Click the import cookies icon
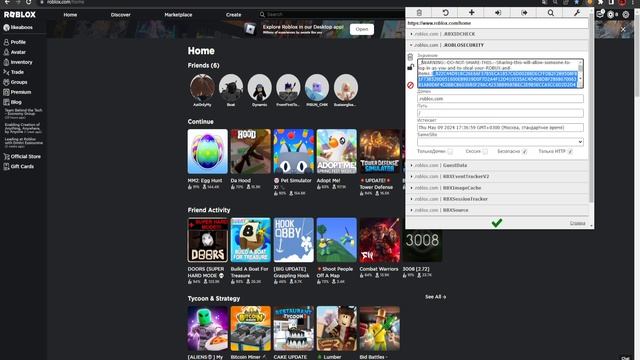 [x=498, y=13]
